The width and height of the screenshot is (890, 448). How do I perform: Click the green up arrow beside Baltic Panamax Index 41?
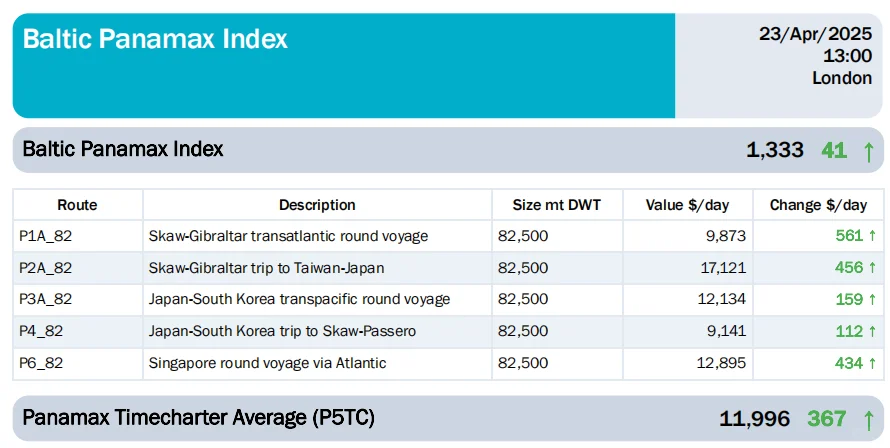(868, 151)
